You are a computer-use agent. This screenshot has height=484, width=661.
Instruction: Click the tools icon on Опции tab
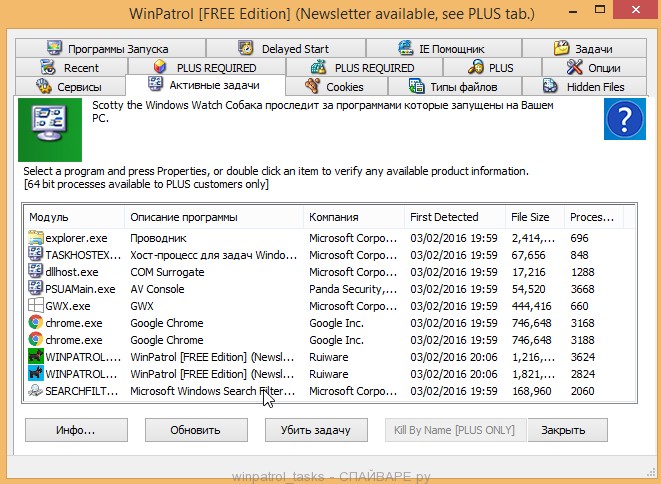pos(574,67)
